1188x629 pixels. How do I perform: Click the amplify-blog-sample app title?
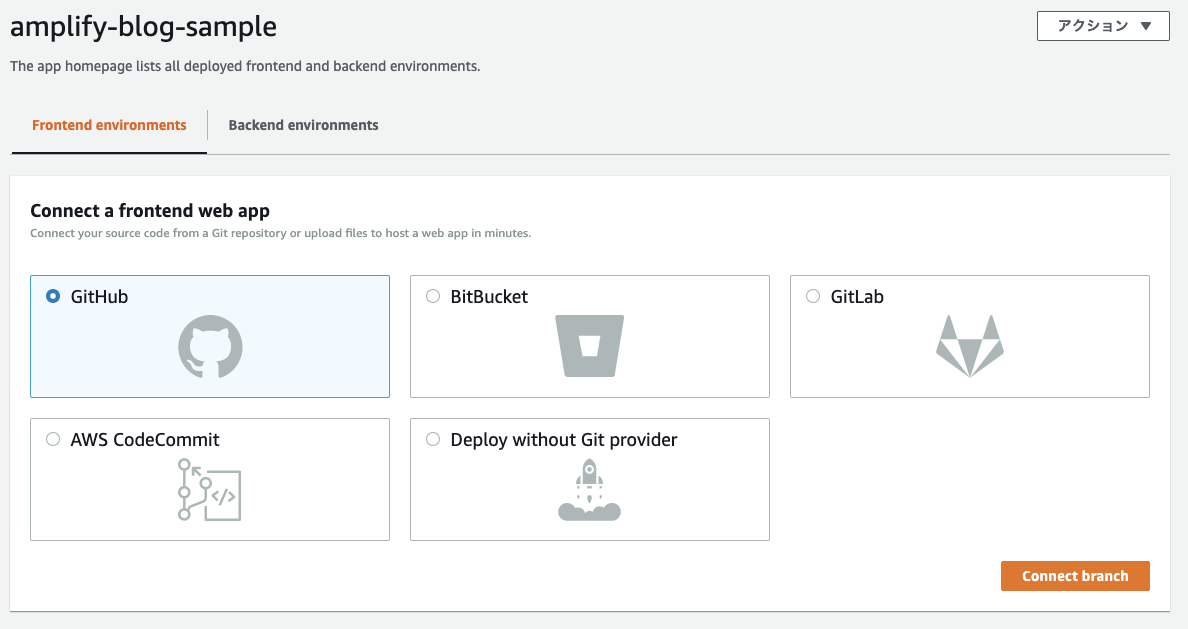pyautogui.click(x=143, y=27)
